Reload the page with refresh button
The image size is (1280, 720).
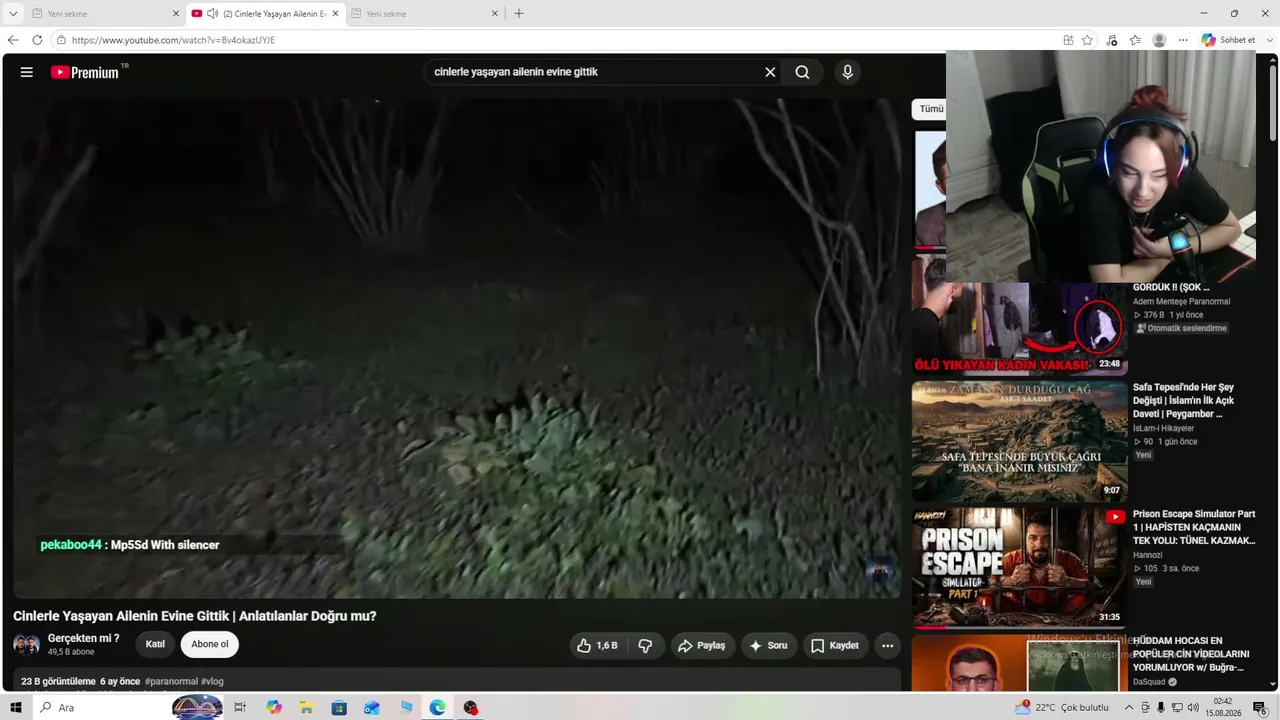(x=37, y=40)
